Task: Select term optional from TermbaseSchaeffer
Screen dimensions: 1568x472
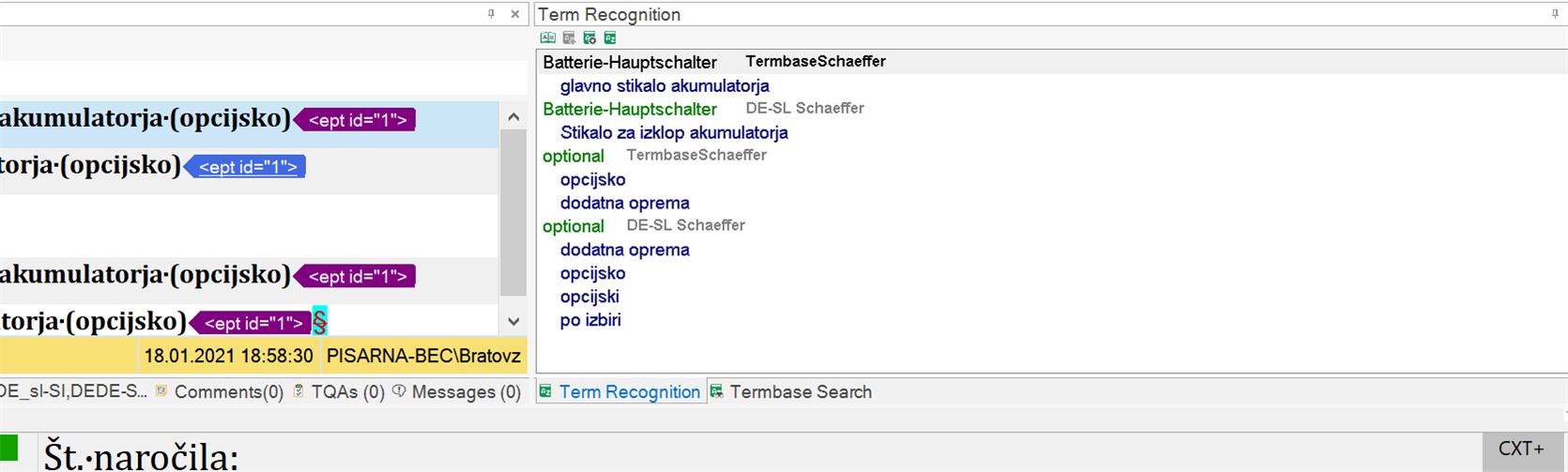Action: 574,157
